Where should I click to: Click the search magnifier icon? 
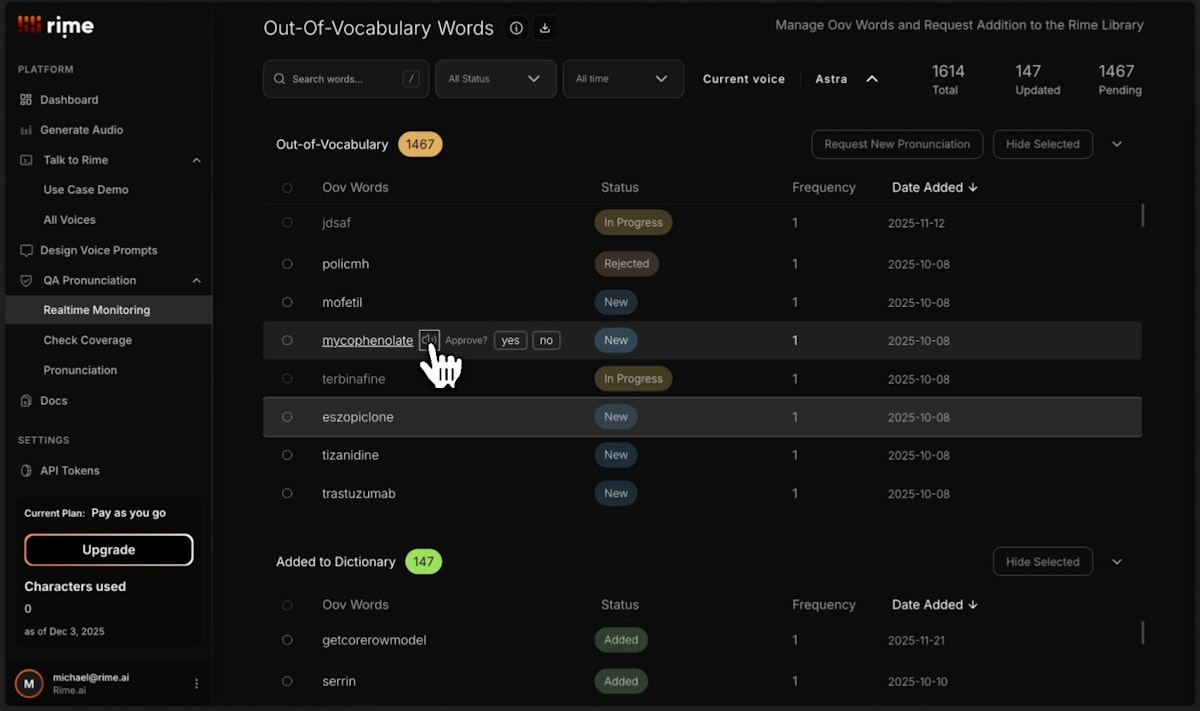[279, 79]
